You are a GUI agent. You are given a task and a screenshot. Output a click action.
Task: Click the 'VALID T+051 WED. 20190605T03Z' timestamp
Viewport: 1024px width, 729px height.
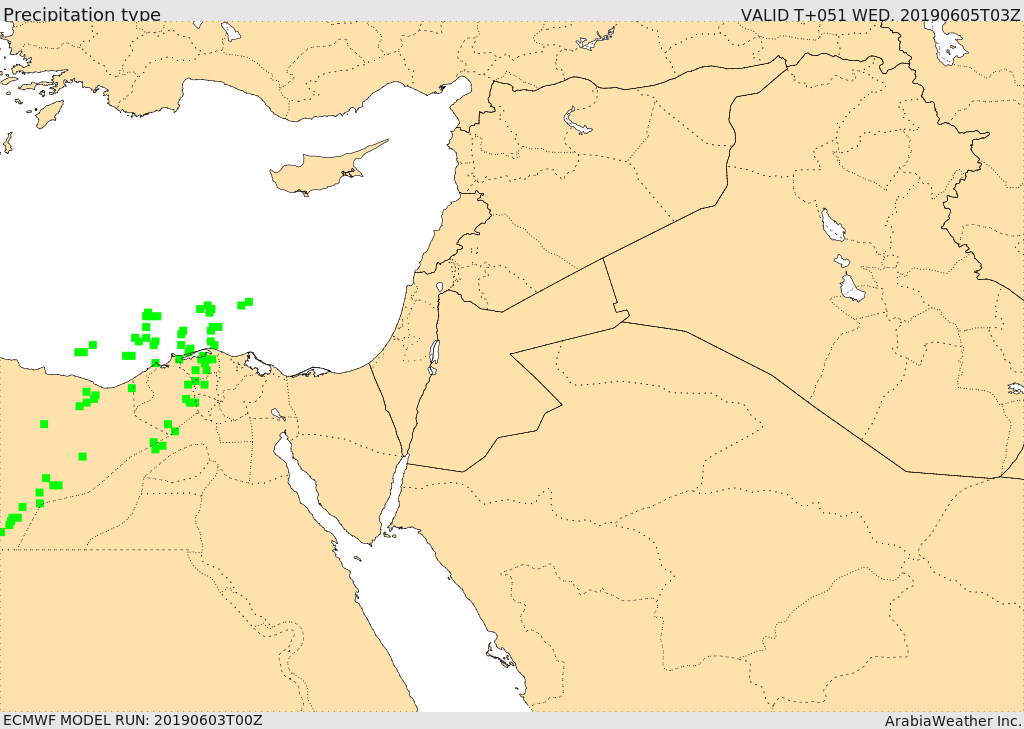[x=880, y=14]
